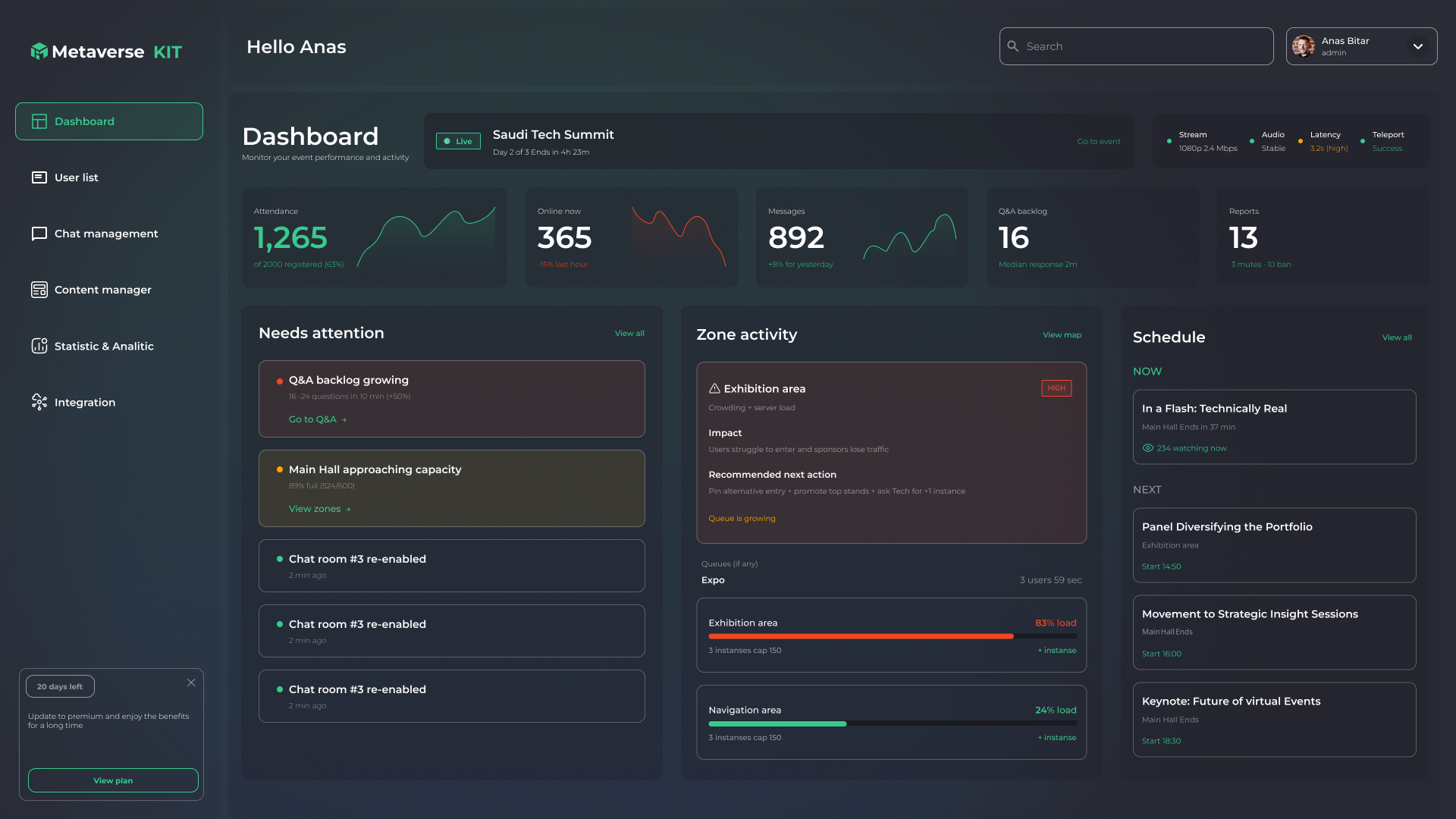Focus the Search input field
The image size is (1456, 819).
click(1145, 46)
